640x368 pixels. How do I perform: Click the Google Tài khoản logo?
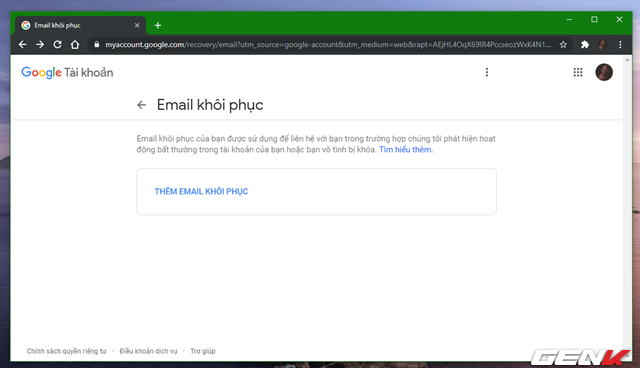(67, 73)
